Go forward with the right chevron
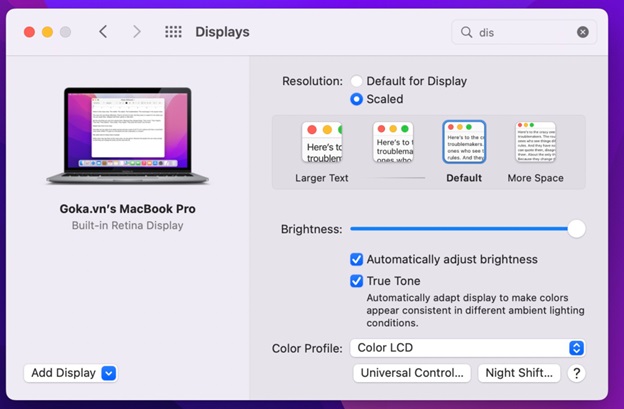This screenshot has height=409, width=624. [137, 32]
